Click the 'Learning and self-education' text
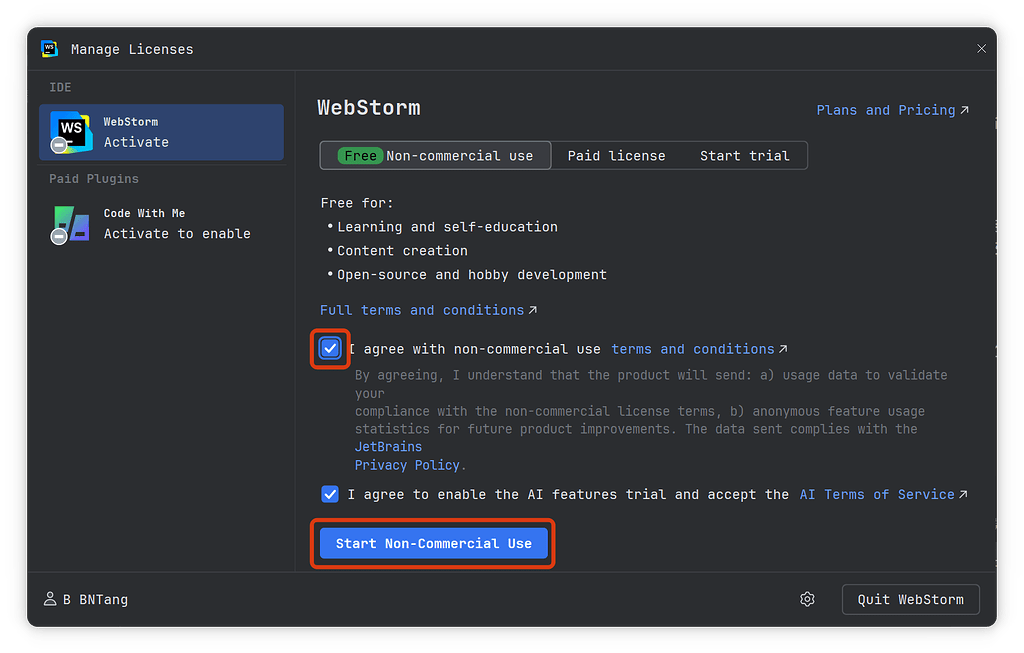 [447, 227]
